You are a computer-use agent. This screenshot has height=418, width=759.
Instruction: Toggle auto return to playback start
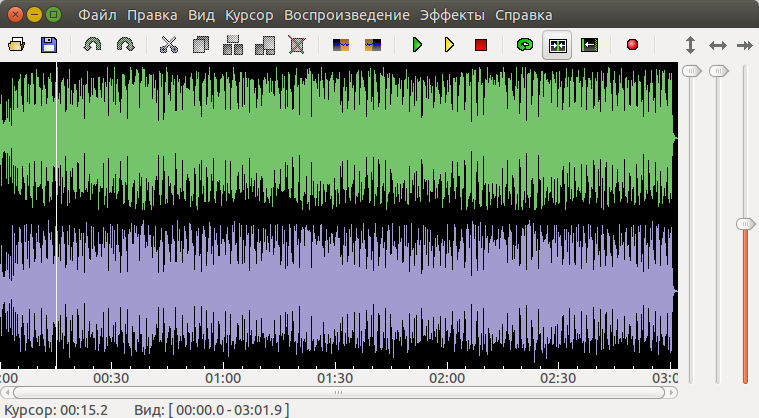click(589, 45)
